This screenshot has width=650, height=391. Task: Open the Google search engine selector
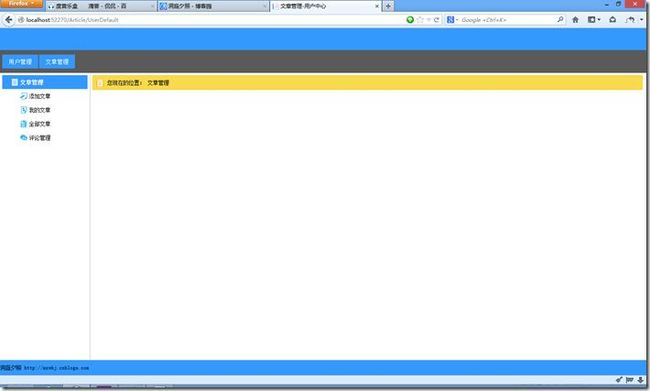tap(452, 19)
